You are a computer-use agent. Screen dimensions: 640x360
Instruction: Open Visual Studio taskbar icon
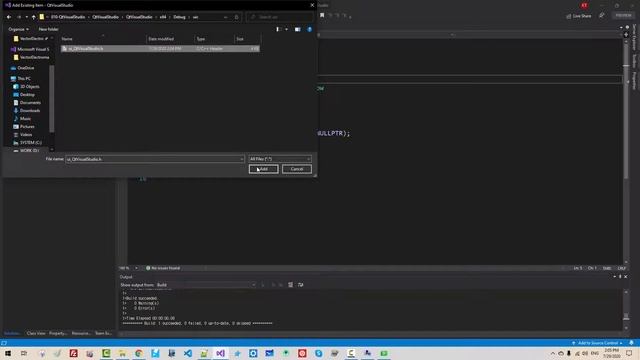point(220,353)
